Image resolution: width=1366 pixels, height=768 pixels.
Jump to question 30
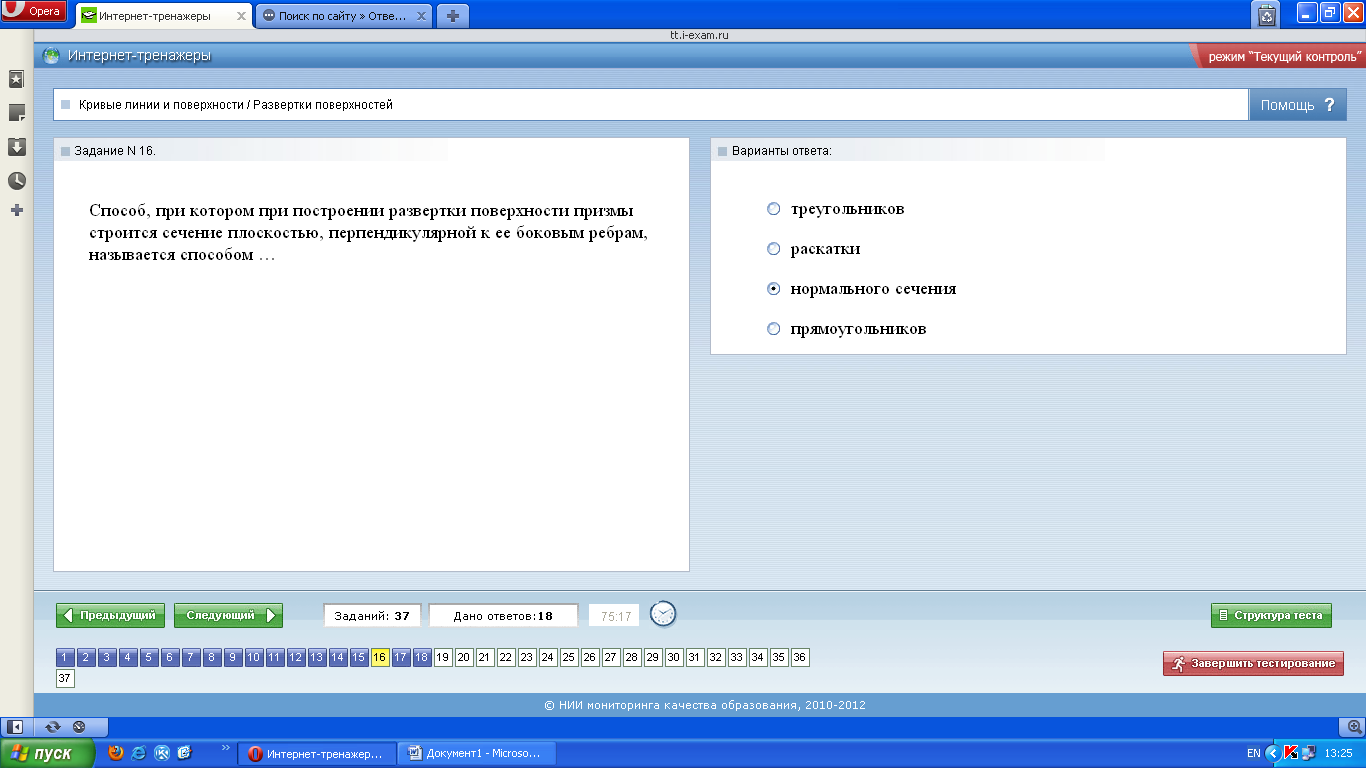tap(674, 657)
